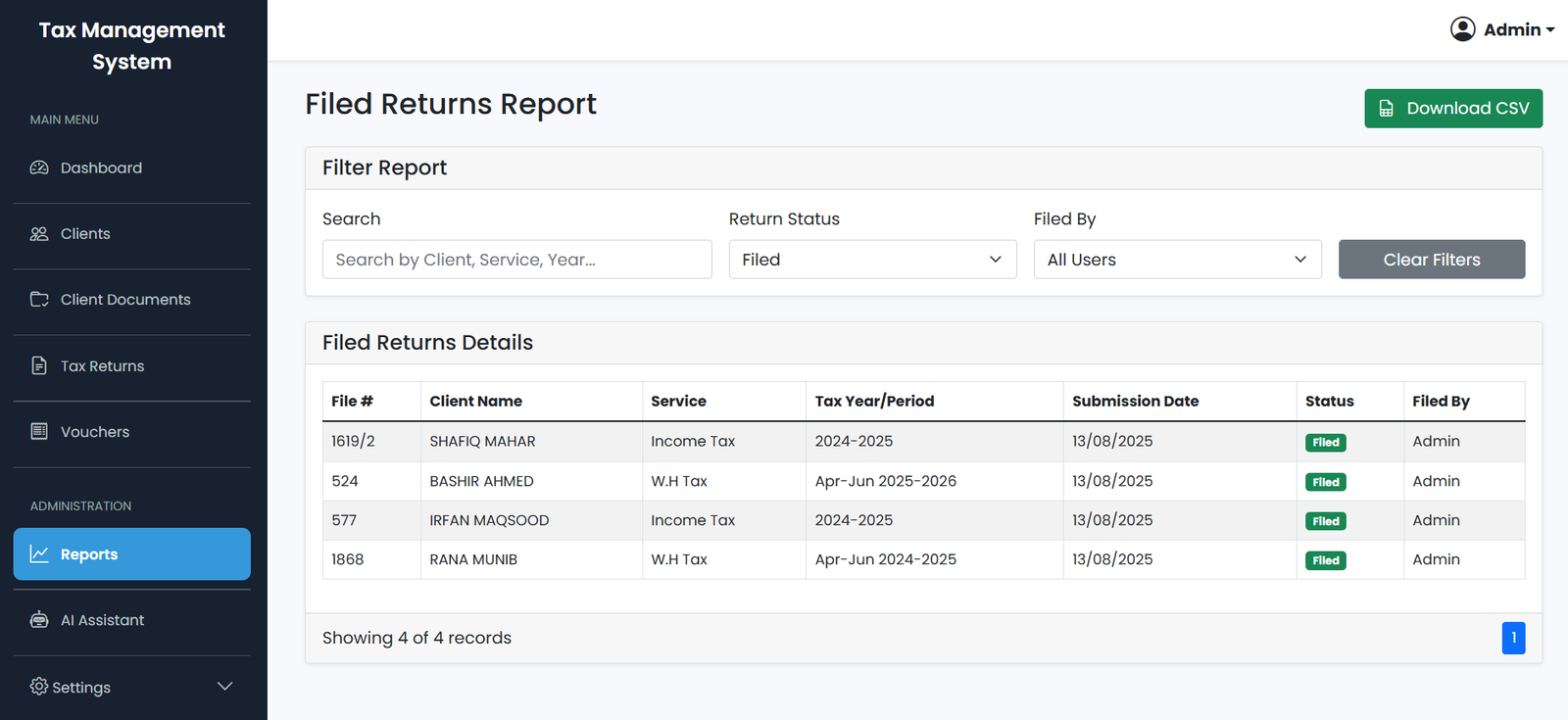This screenshot has width=1568, height=720.
Task: Click the Dashboard gauge icon
Action: coord(39,168)
